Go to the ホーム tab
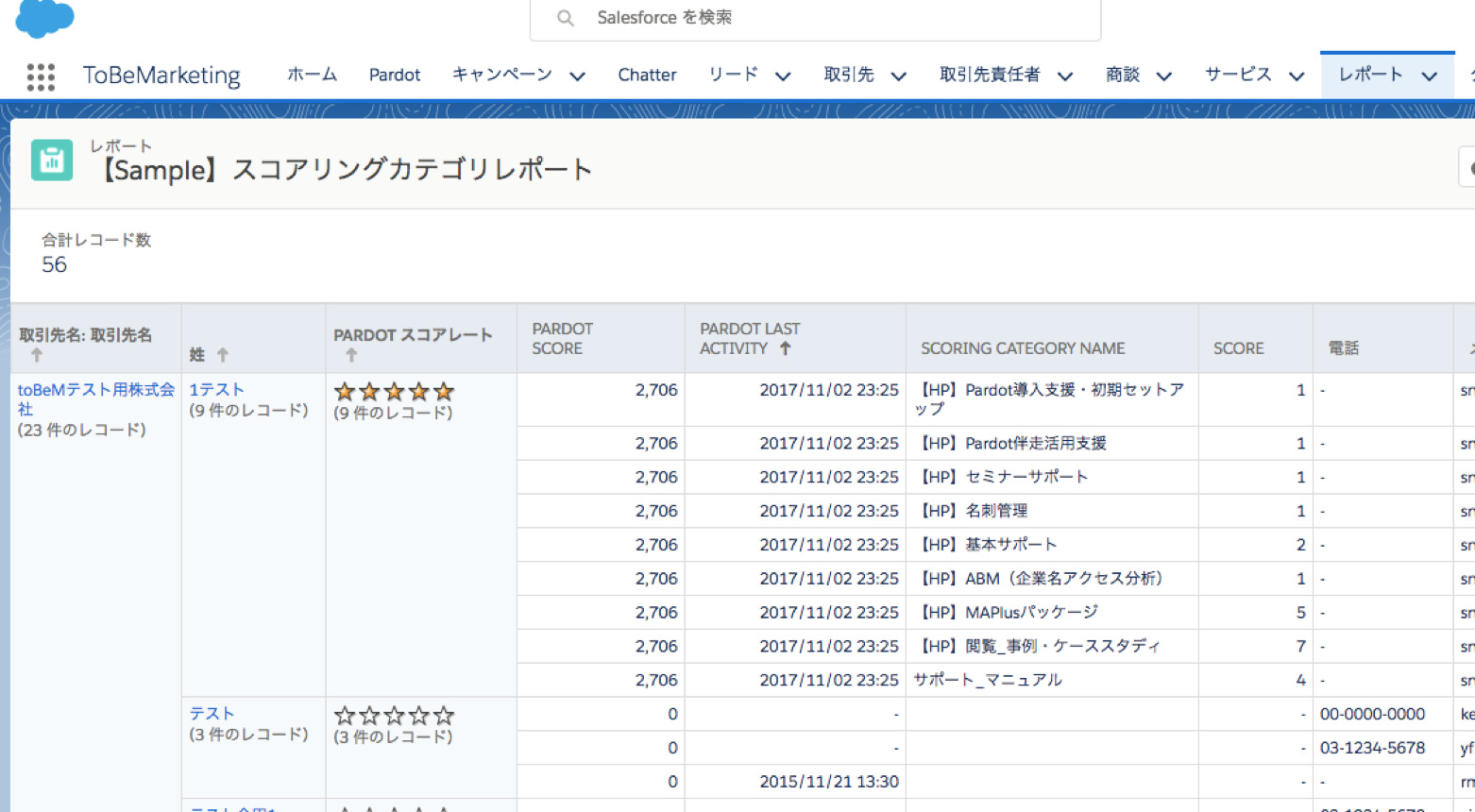Viewport: 1475px width, 812px height. click(x=312, y=75)
